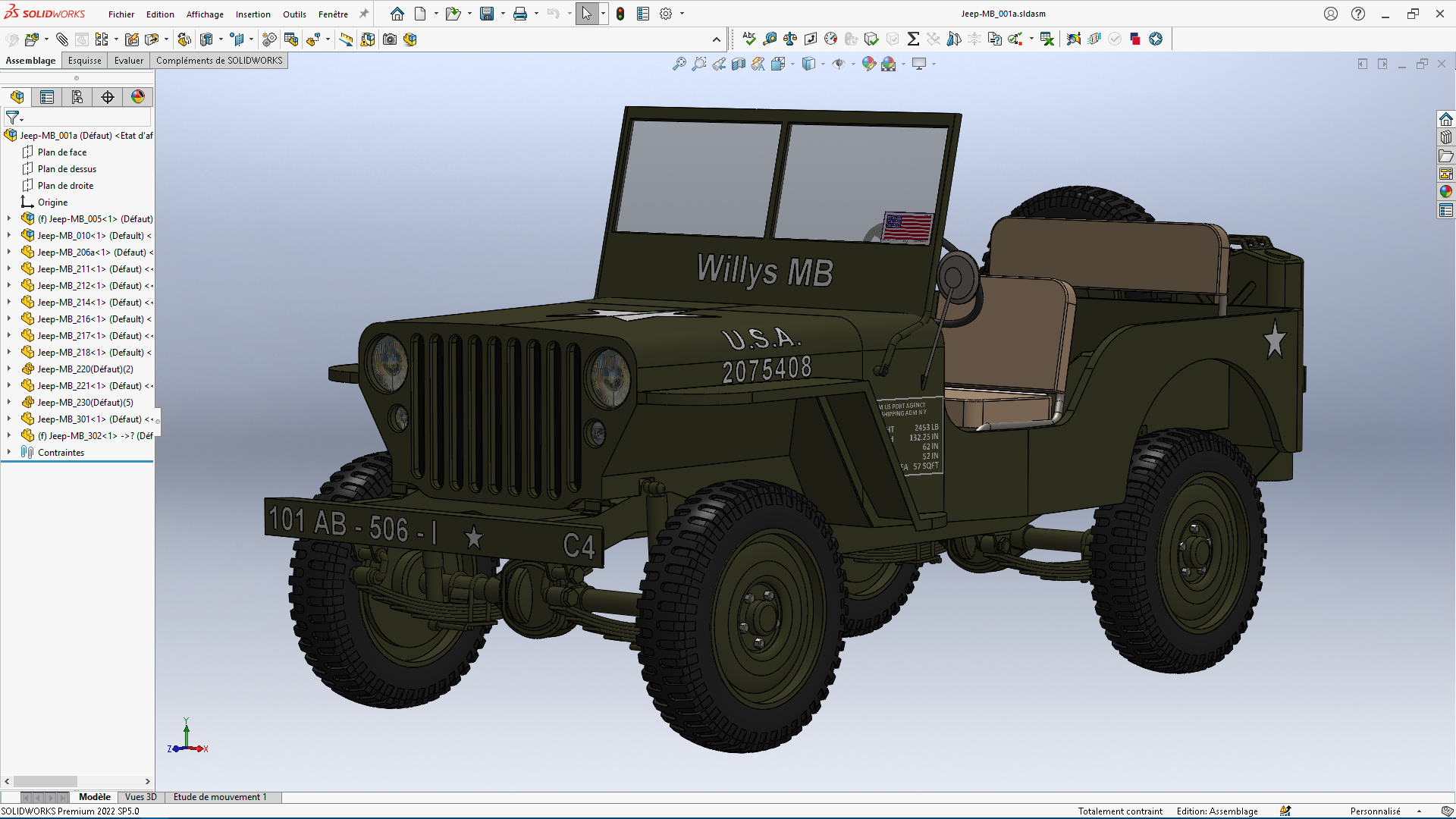Create an Exploded View
The image size is (1456, 819).
(x=313, y=39)
